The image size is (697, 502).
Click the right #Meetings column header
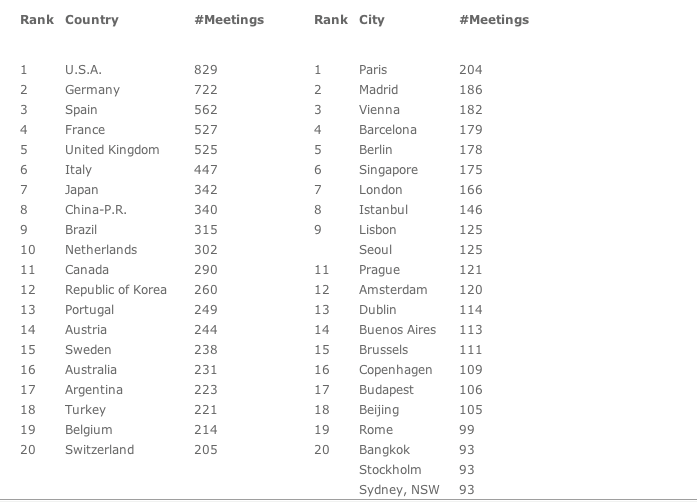click(x=494, y=20)
